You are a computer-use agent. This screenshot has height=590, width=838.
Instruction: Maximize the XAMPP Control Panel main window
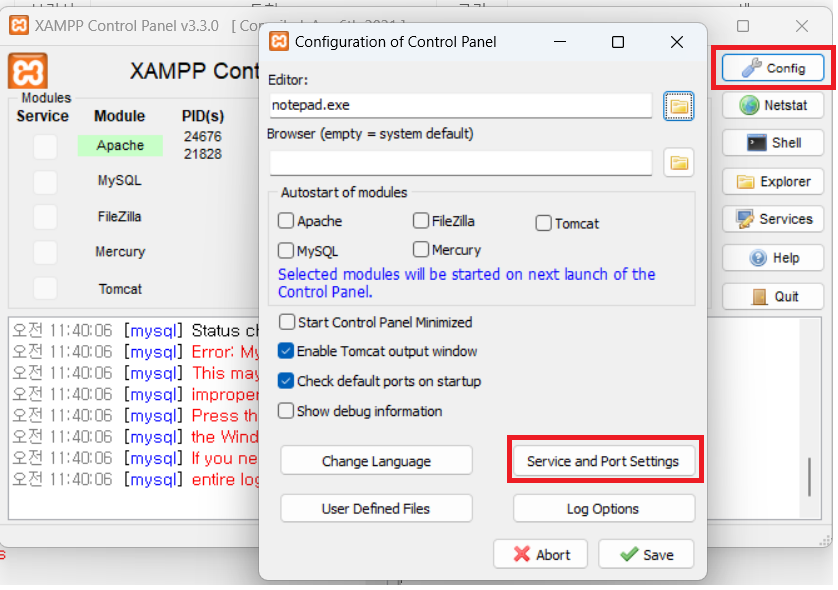point(743,26)
